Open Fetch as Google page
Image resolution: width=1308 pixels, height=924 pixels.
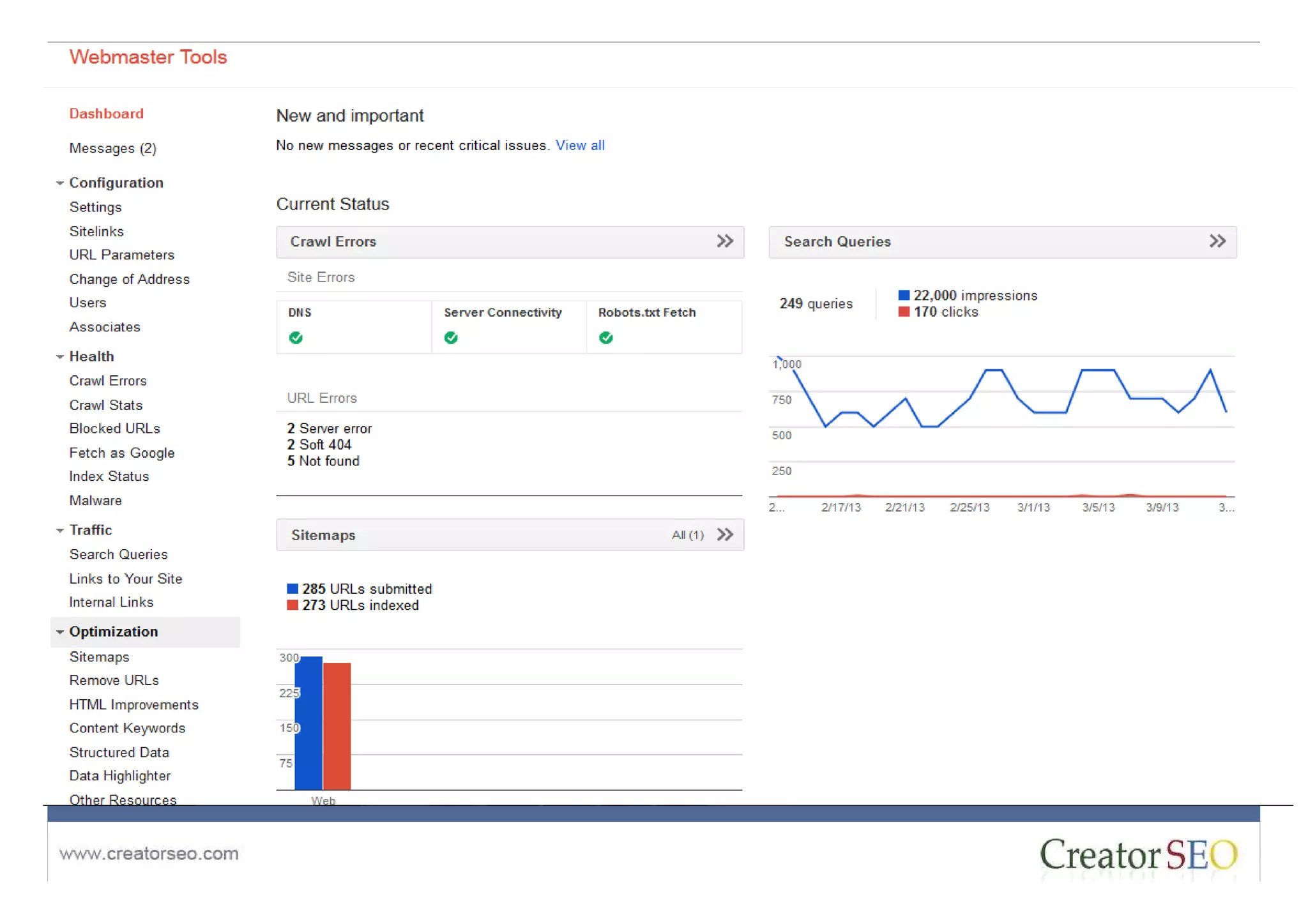pos(121,453)
